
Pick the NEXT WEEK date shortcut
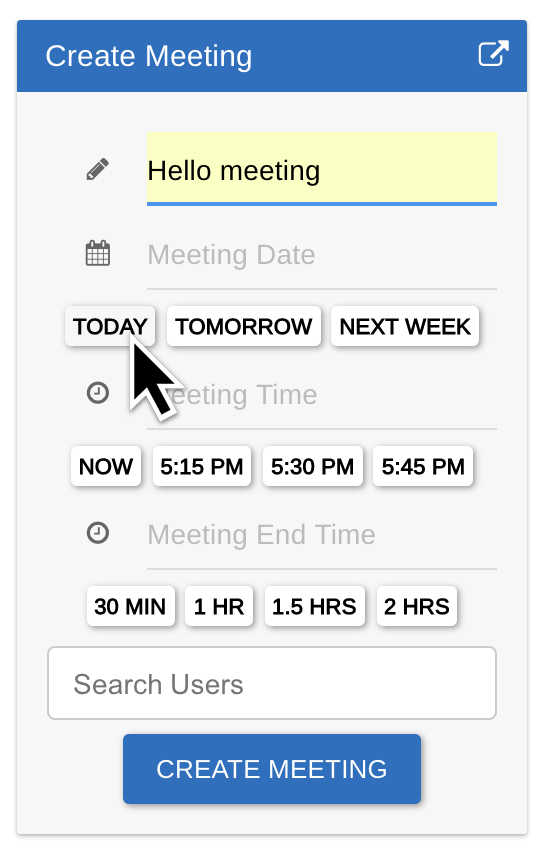pos(405,326)
